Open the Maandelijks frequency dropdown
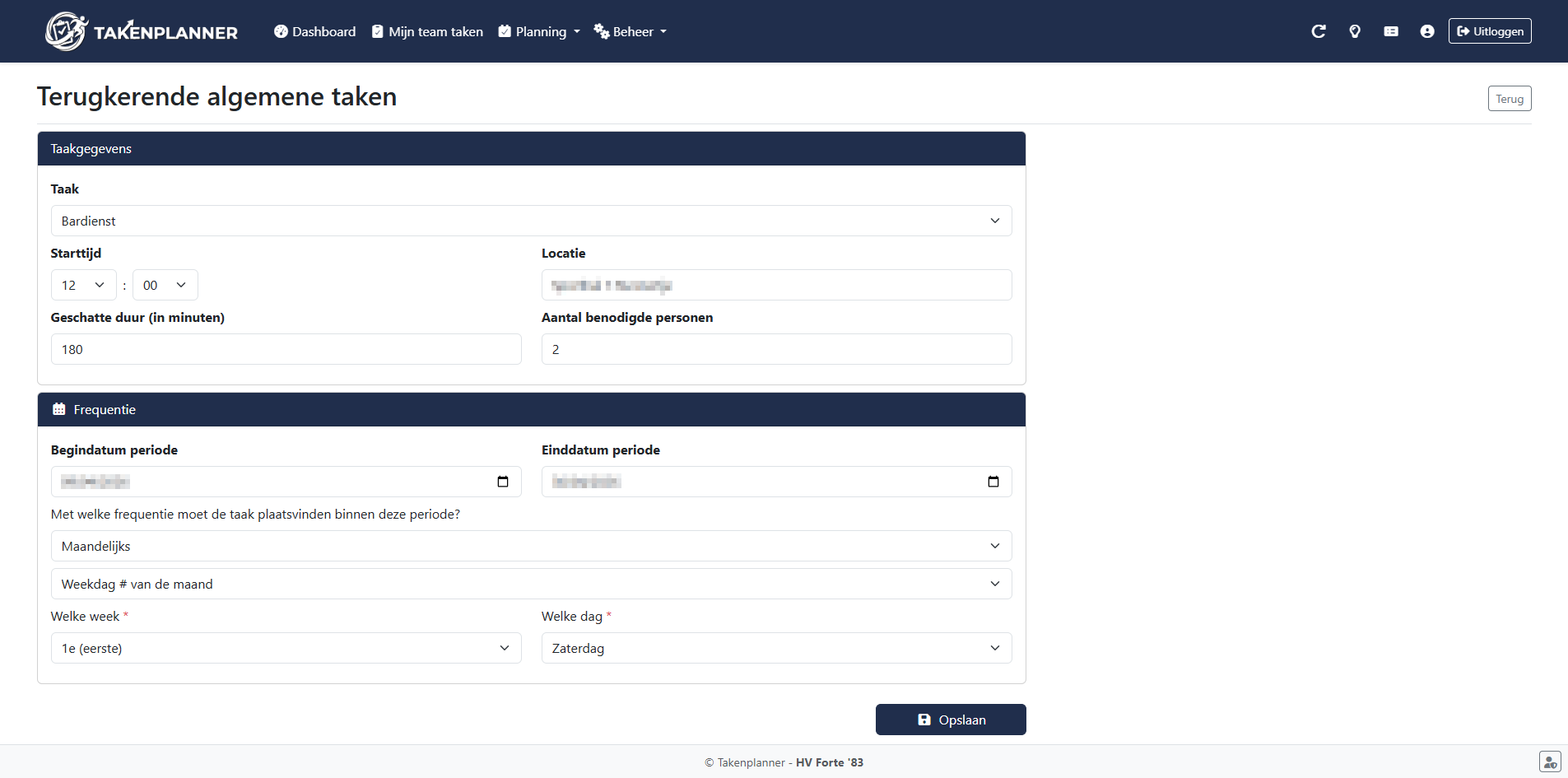This screenshot has width=1568, height=778. tap(531, 546)
